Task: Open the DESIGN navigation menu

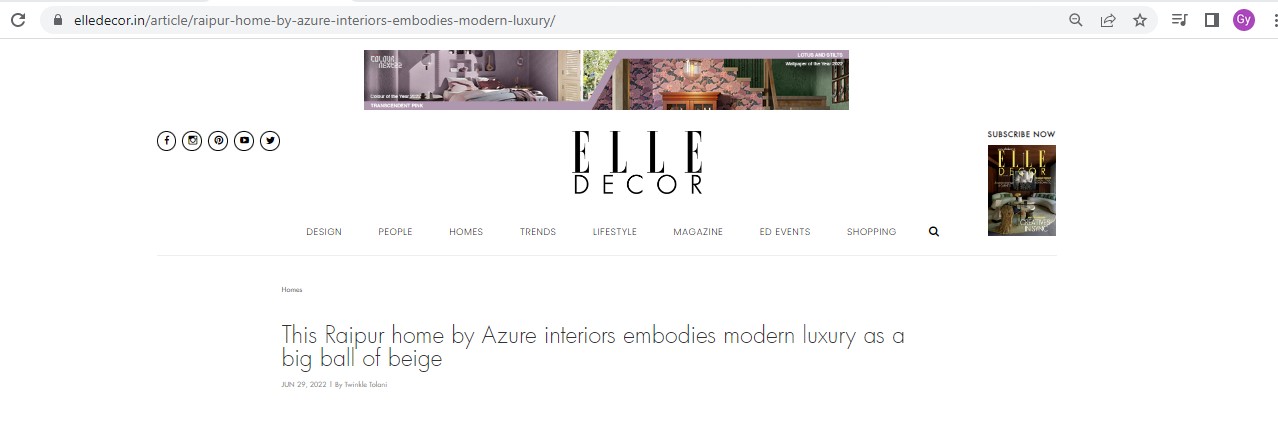Action: pos(324,232)
